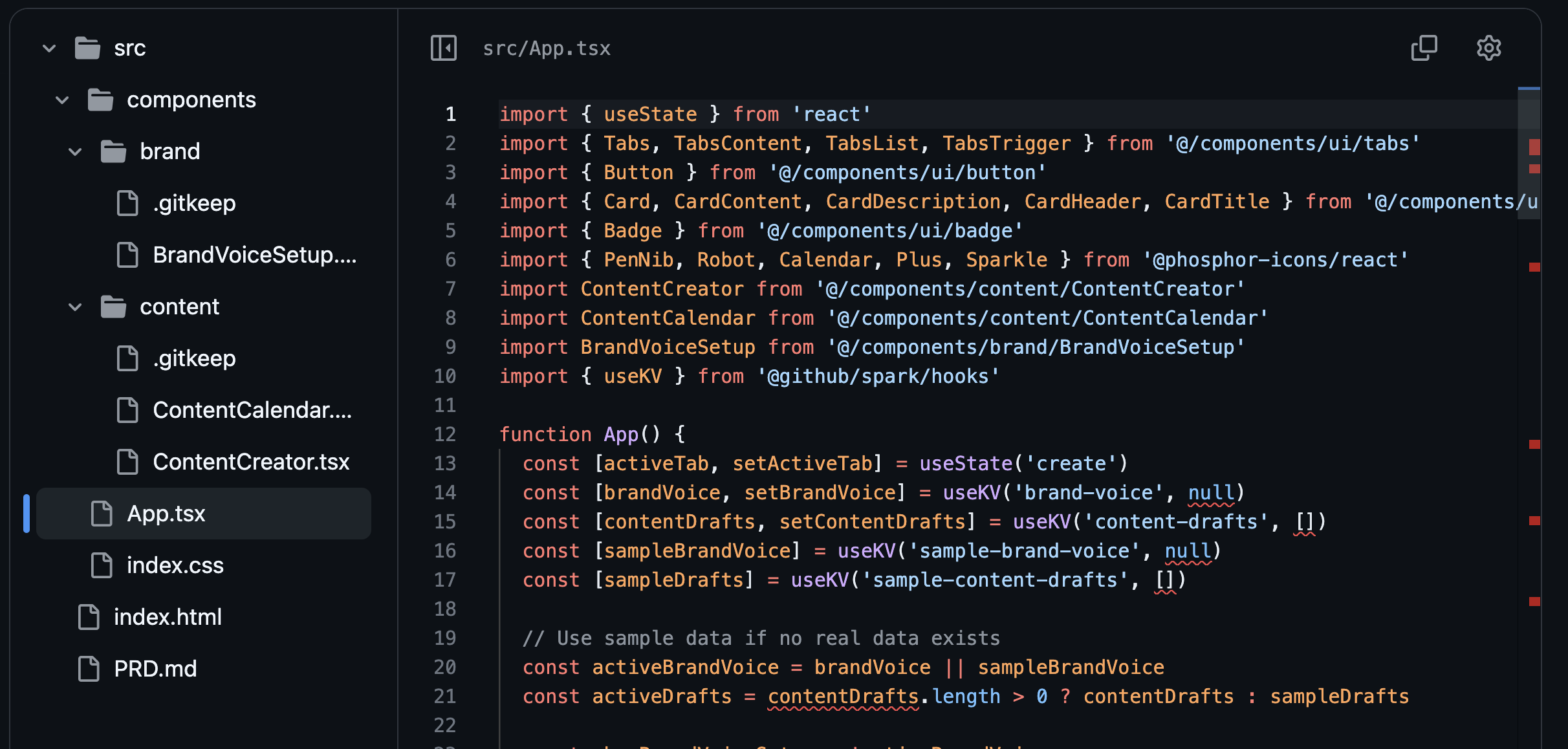Collapse the content folder chevron

click(x=75, y=307)
